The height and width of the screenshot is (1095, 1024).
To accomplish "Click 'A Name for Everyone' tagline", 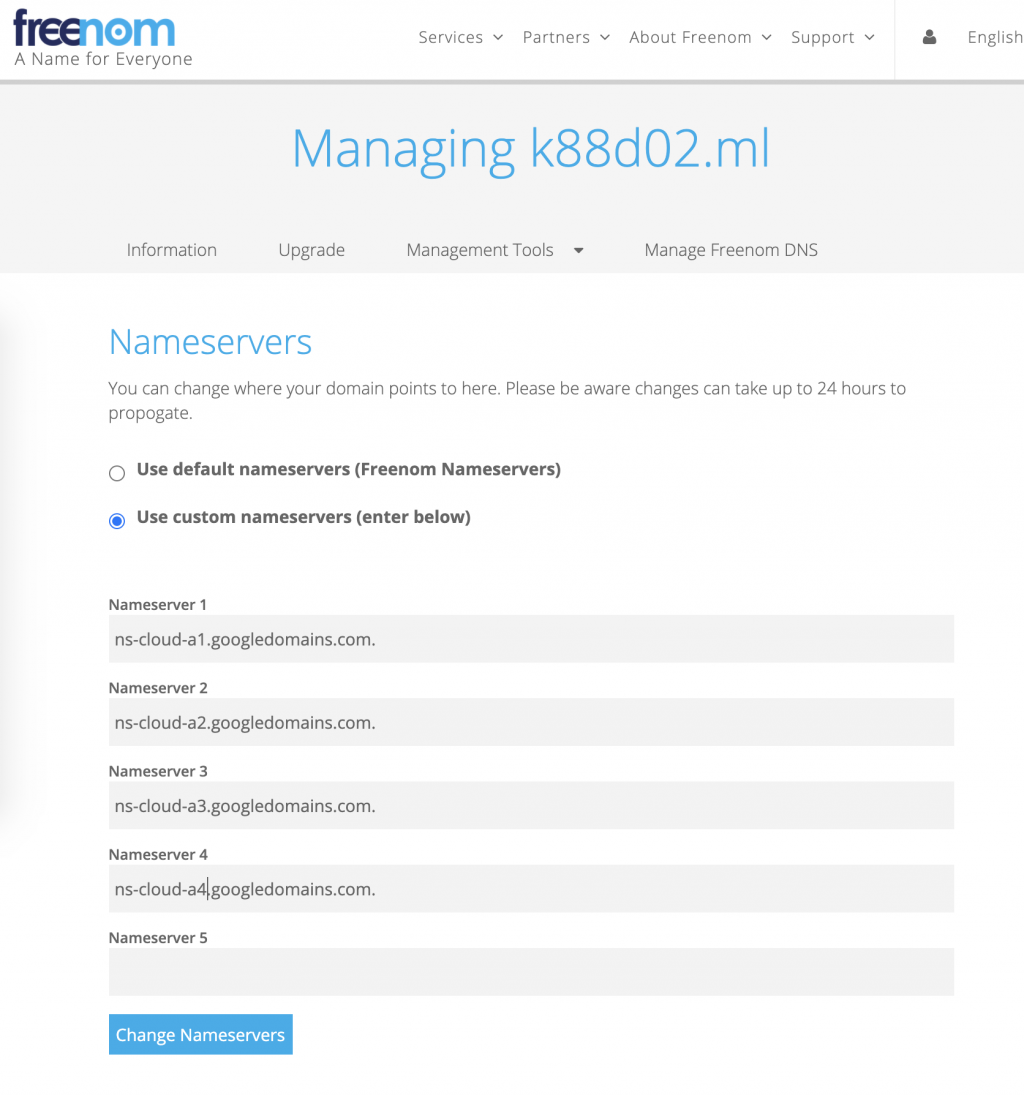I will (x=103, y=59).
